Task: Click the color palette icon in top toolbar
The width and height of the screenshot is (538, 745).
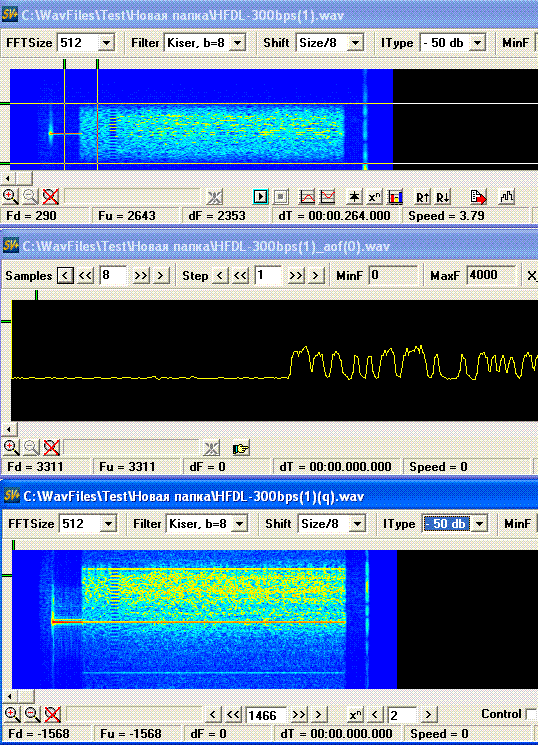Action: 394,197
